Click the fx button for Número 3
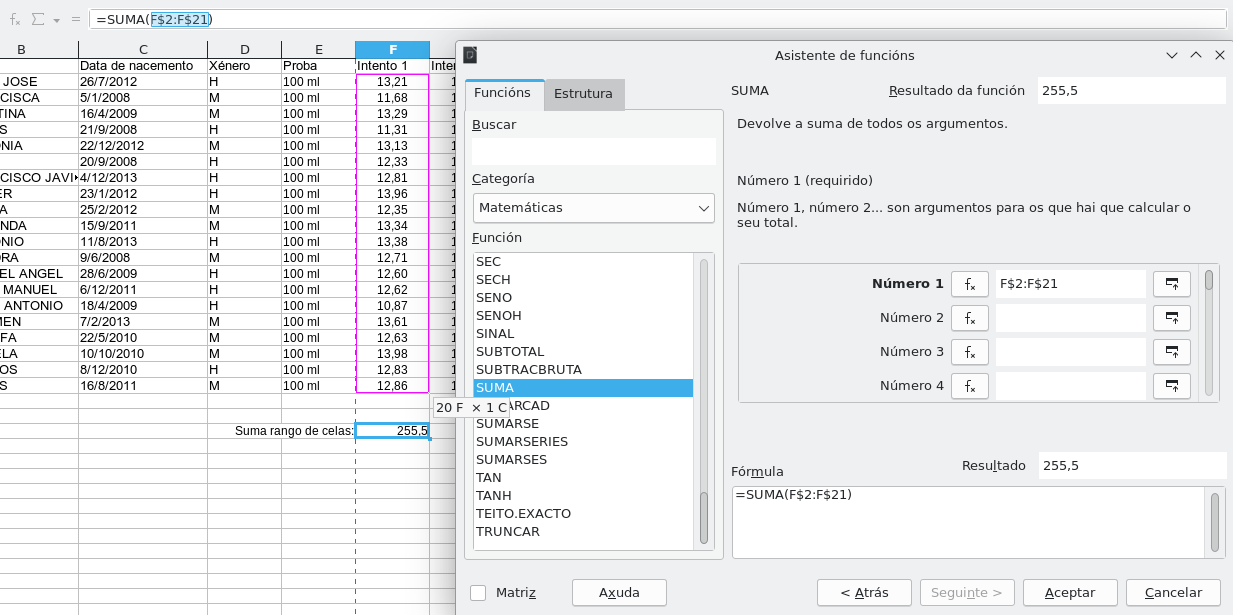The image size is (1233, 615). coord(969,352)
